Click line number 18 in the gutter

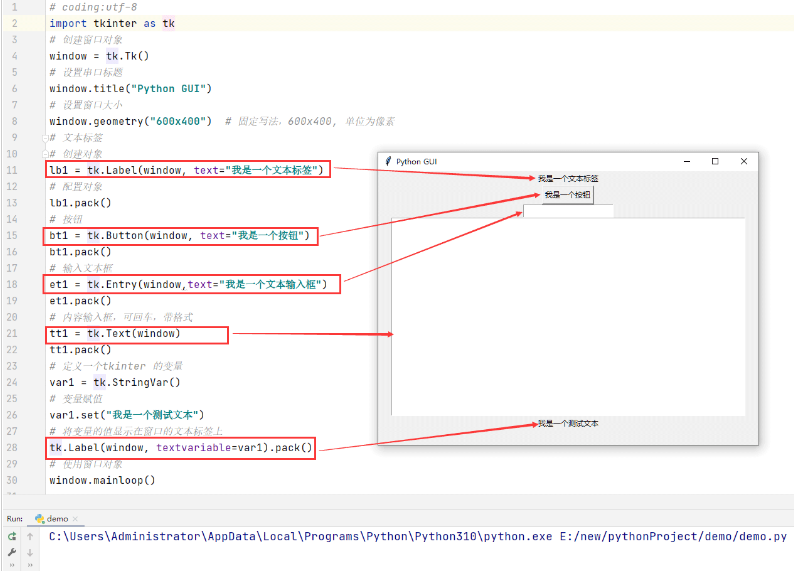pyautogui.click(x=12, y=284)
